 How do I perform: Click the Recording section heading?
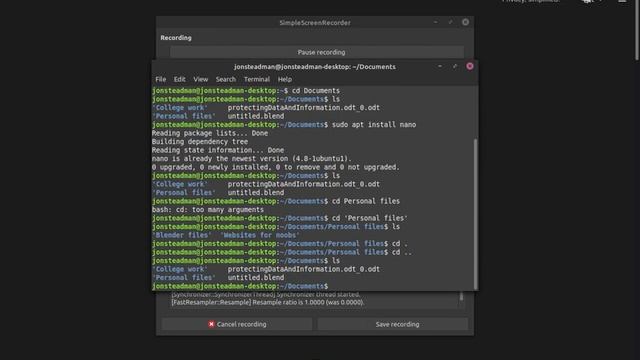[176, 38]
